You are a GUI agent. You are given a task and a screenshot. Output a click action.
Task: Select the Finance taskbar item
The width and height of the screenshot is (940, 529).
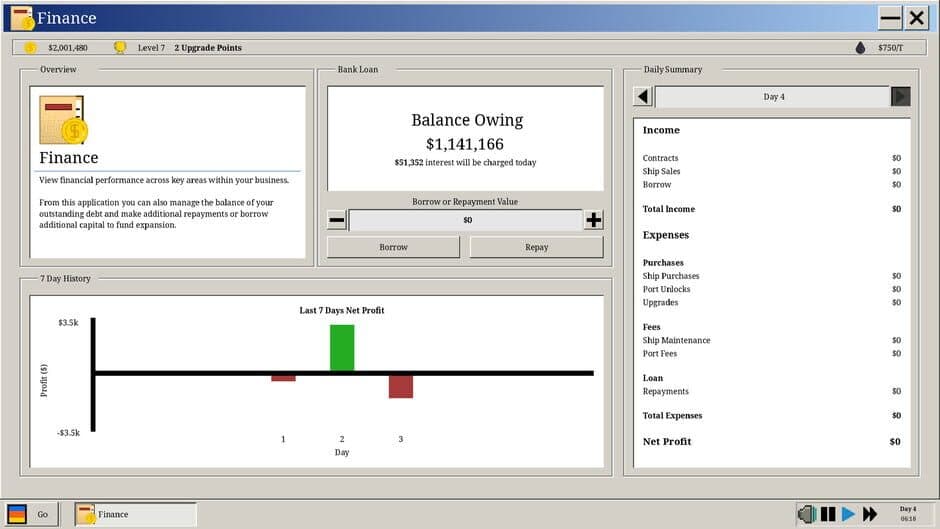coord(135,514)
